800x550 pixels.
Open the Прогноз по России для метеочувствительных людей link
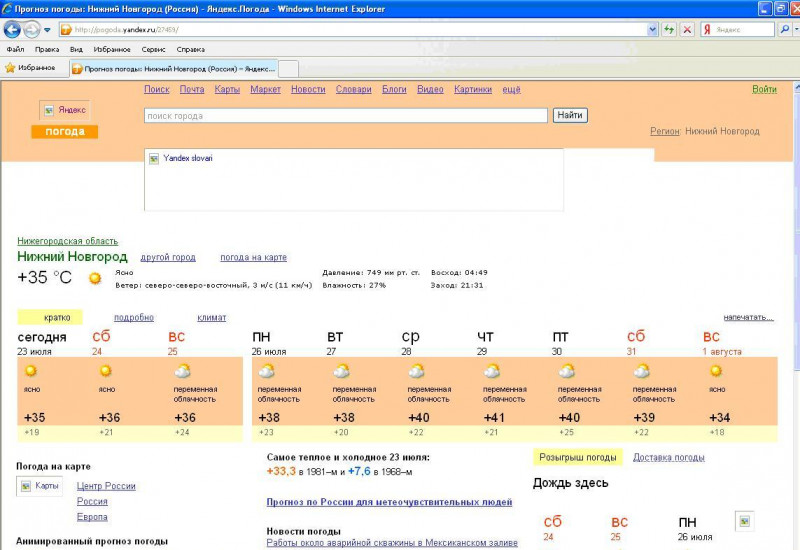[389, 502]
